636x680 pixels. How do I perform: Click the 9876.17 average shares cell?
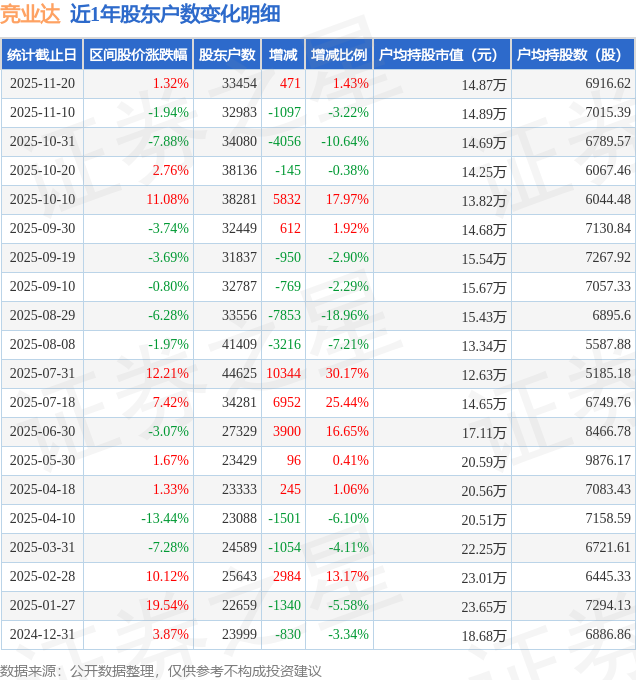click(x=606, y=460)
